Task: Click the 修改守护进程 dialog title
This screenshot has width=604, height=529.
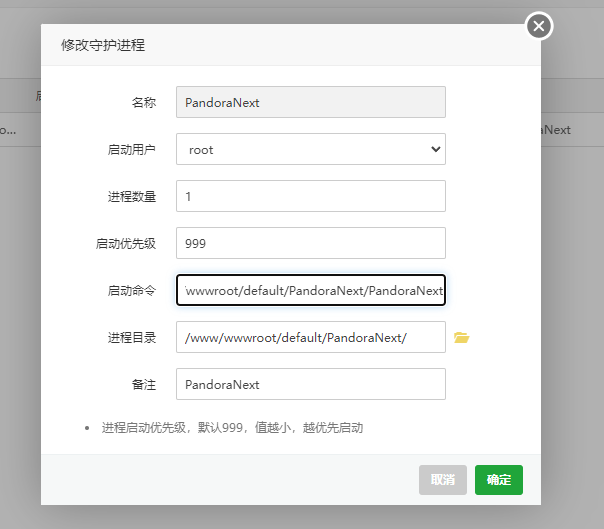Action: click(x=103, y=45)
